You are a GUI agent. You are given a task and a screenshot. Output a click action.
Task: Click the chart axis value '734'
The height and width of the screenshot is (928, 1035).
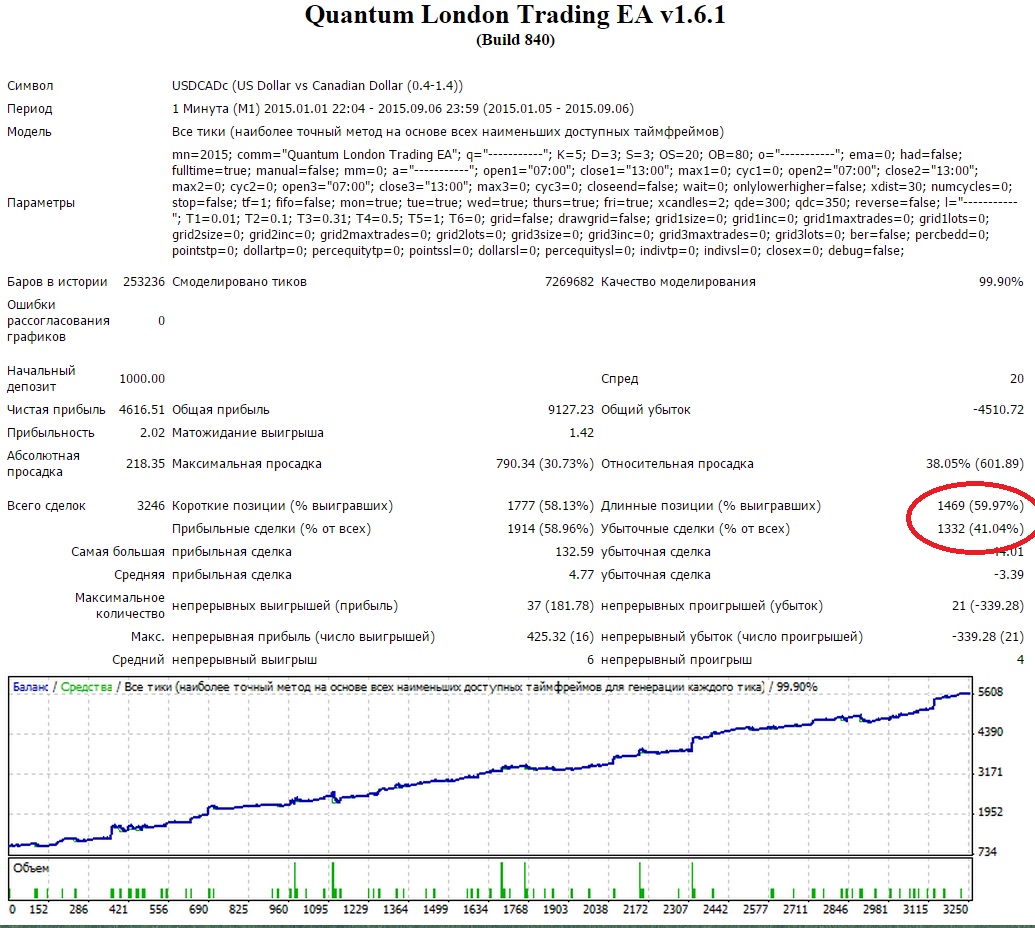point(987,852)
